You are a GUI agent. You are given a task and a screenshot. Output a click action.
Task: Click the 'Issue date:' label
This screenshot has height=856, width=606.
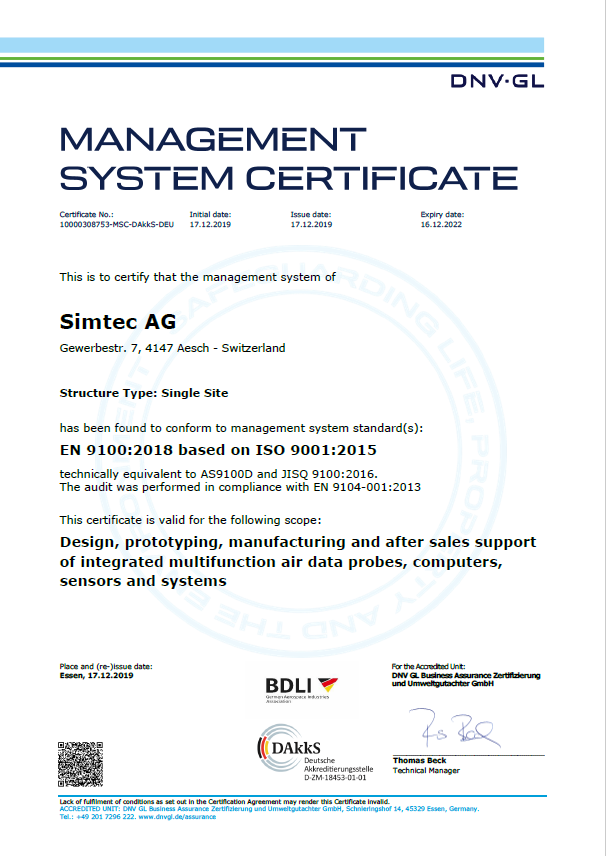[x=311, y=215]
